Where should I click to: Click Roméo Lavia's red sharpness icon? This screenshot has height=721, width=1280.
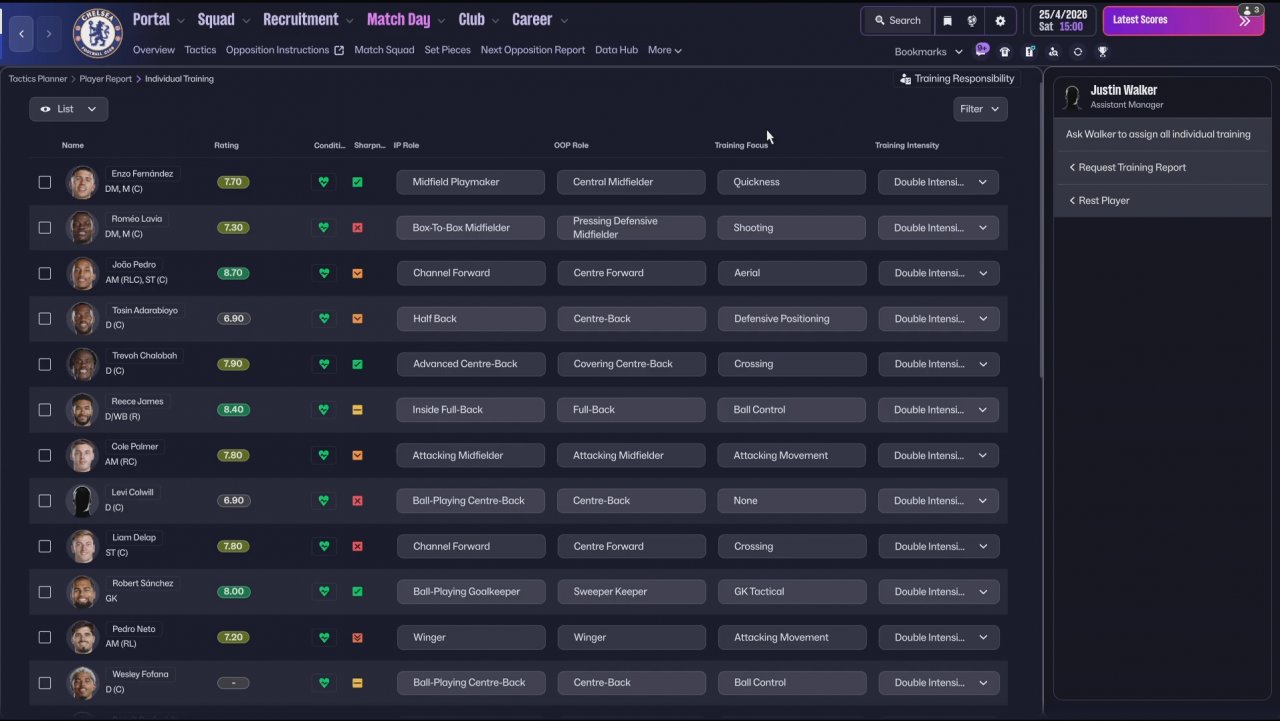point(357,228)
